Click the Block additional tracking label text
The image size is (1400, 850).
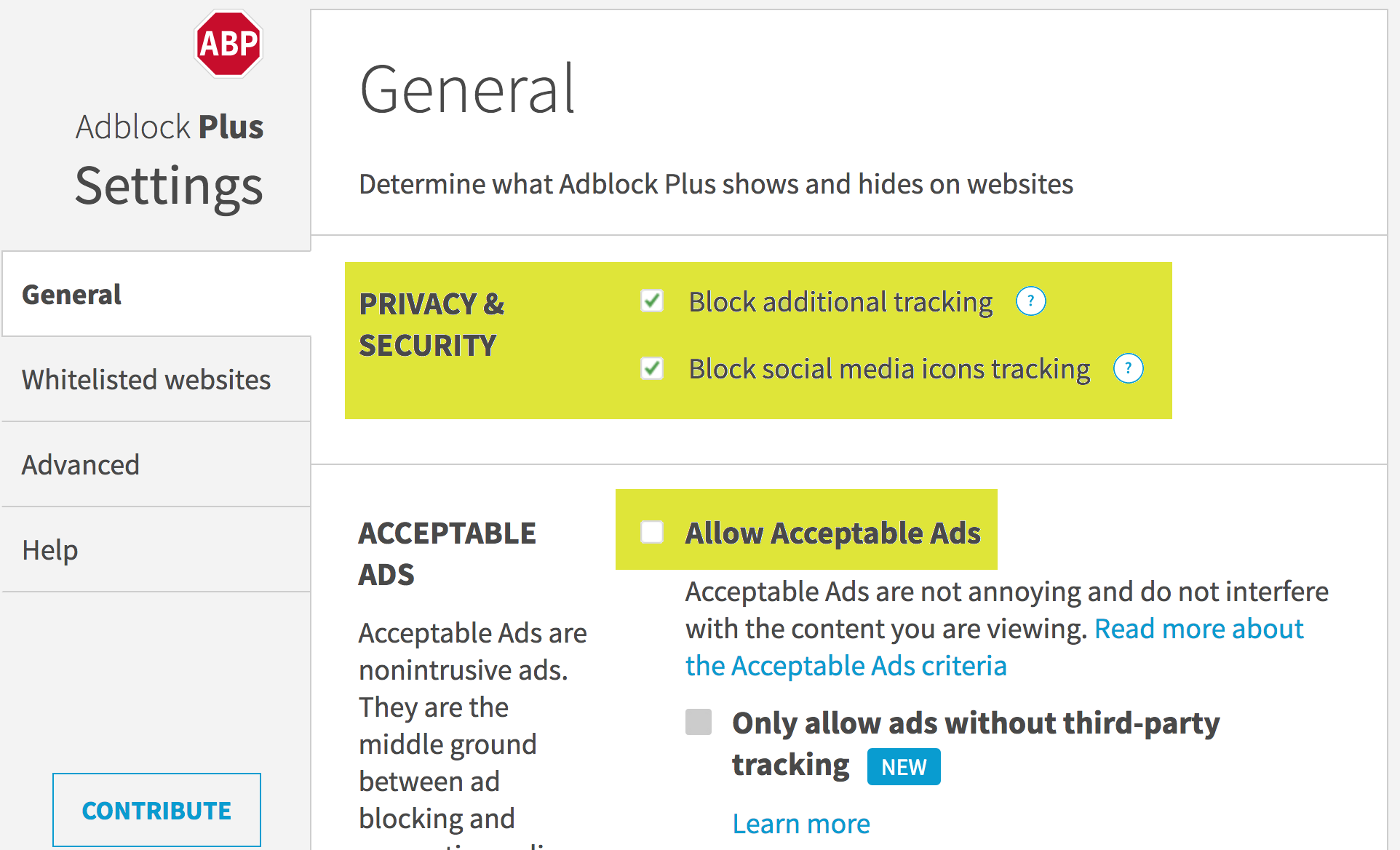point(840,302)
